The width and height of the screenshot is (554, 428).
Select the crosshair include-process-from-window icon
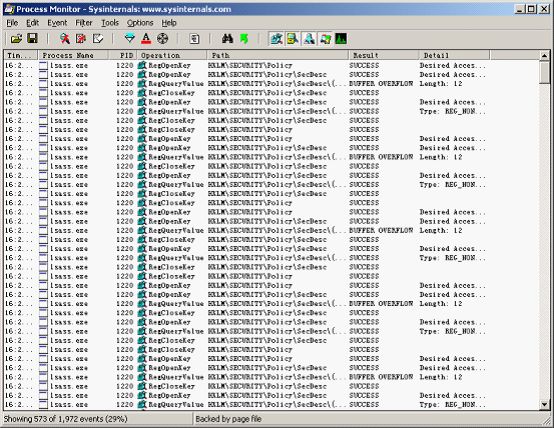pos(163,39)
